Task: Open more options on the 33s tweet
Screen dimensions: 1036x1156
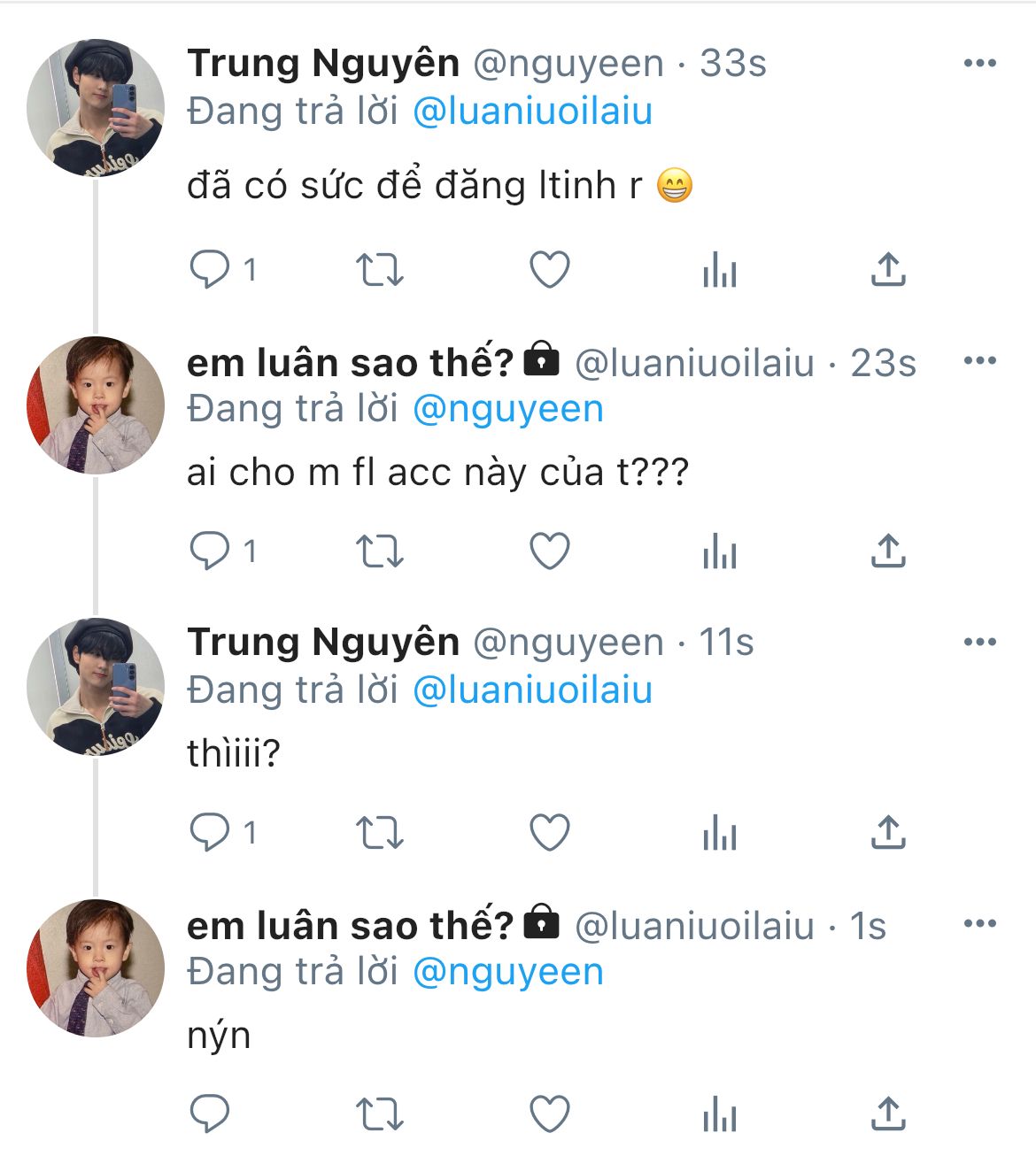Action: point(979,63)
